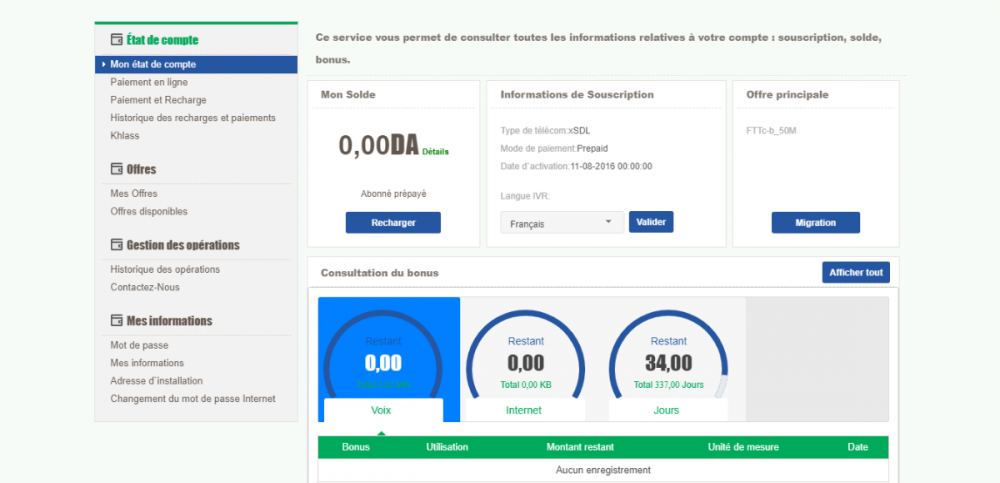Open Paiement en ligne in sidebar
This screenshot has width=1000, height=483.
pos(149,82)
